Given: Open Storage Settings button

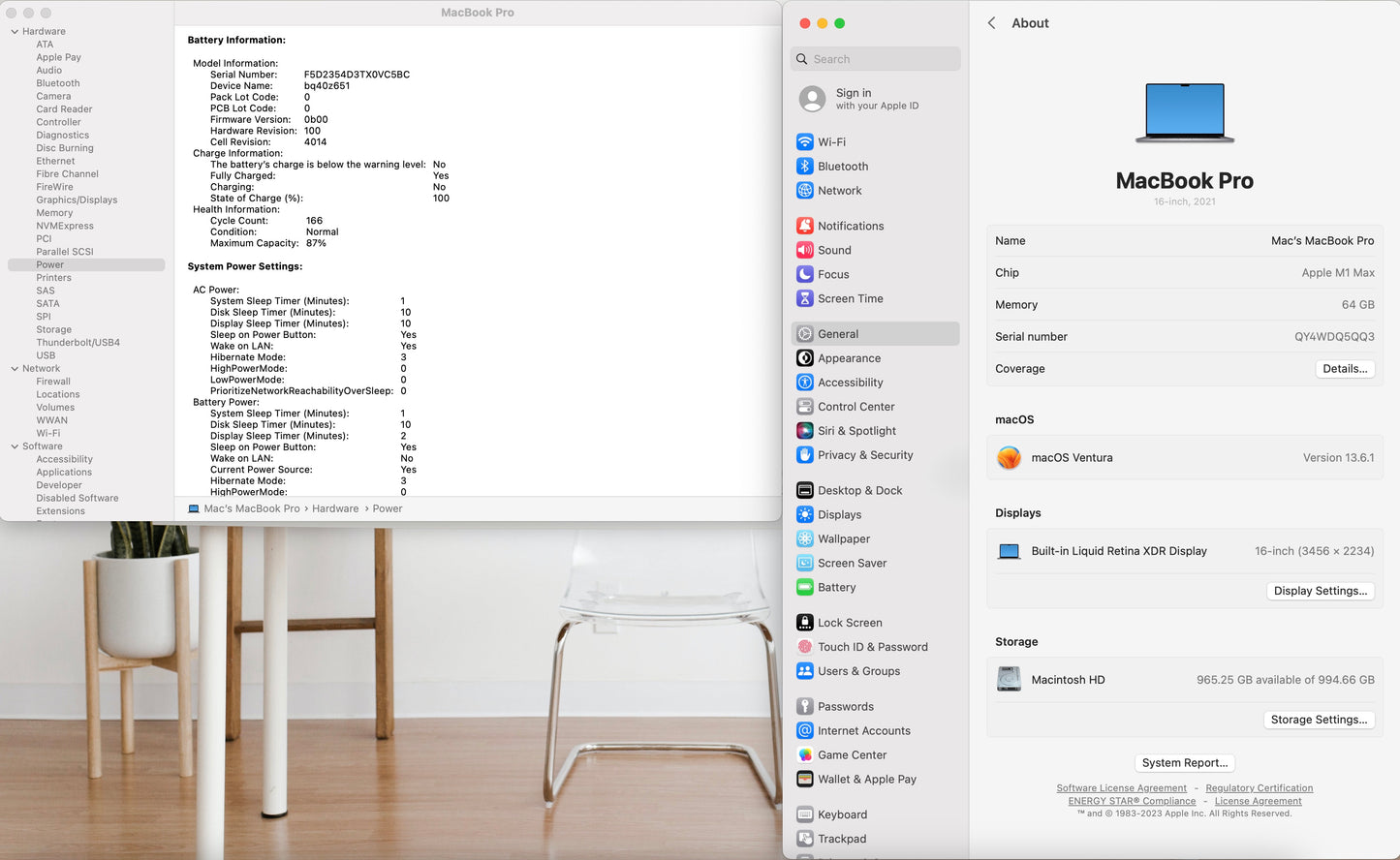Looking at the screenshot, I should (x=1319, y=720).
